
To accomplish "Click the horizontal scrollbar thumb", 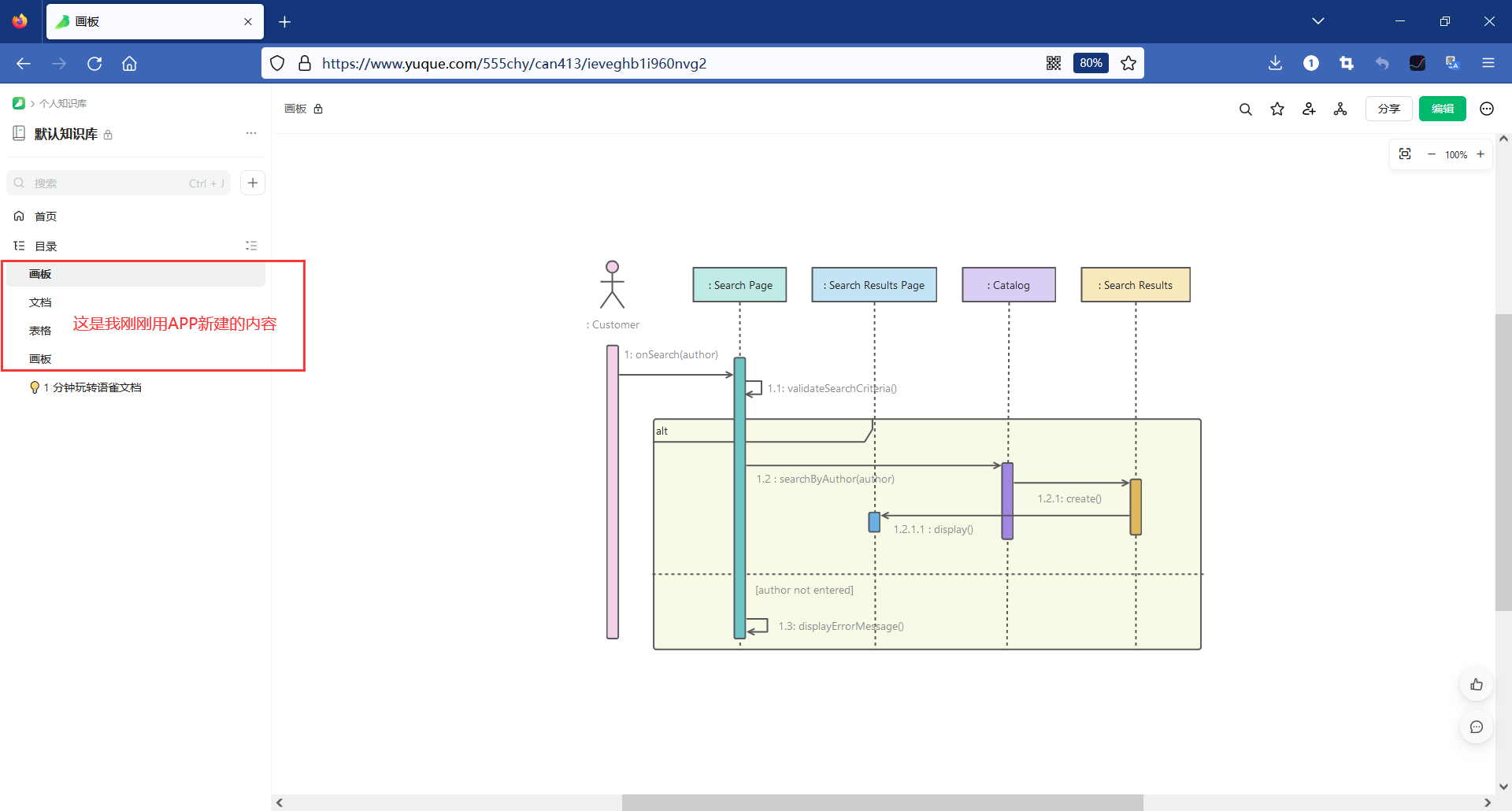I will pos(882,802).
